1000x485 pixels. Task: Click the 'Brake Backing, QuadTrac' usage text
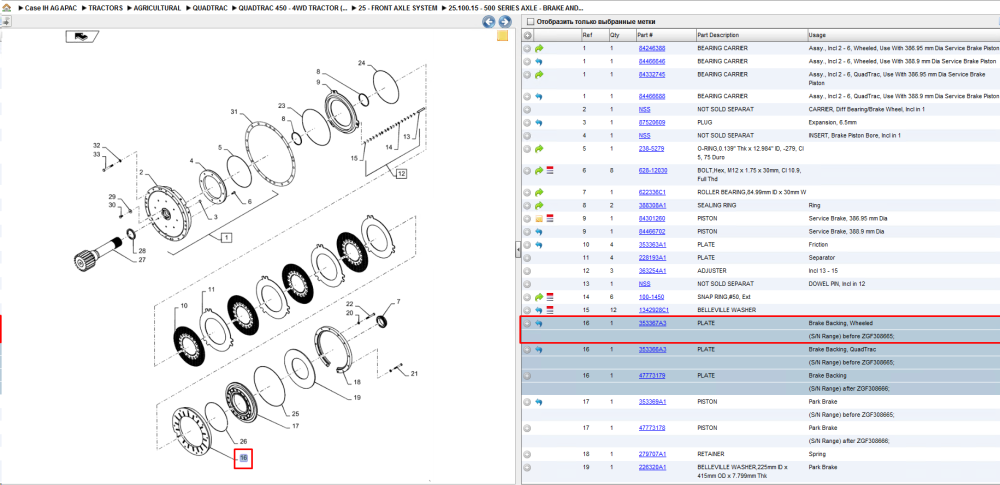(840, 350)
